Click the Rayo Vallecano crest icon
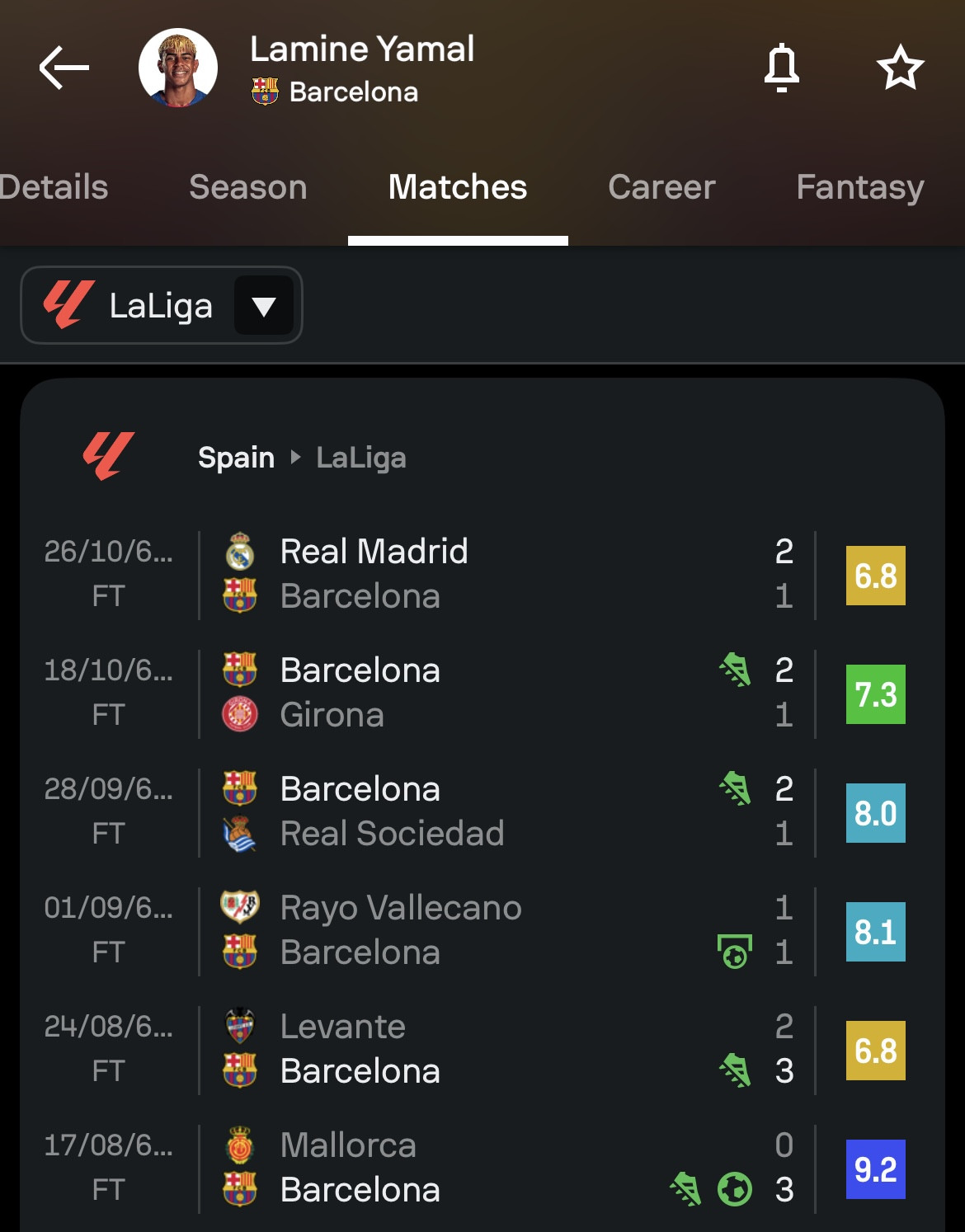Viewport: 965px width, 1232px height. coord(240,907)
